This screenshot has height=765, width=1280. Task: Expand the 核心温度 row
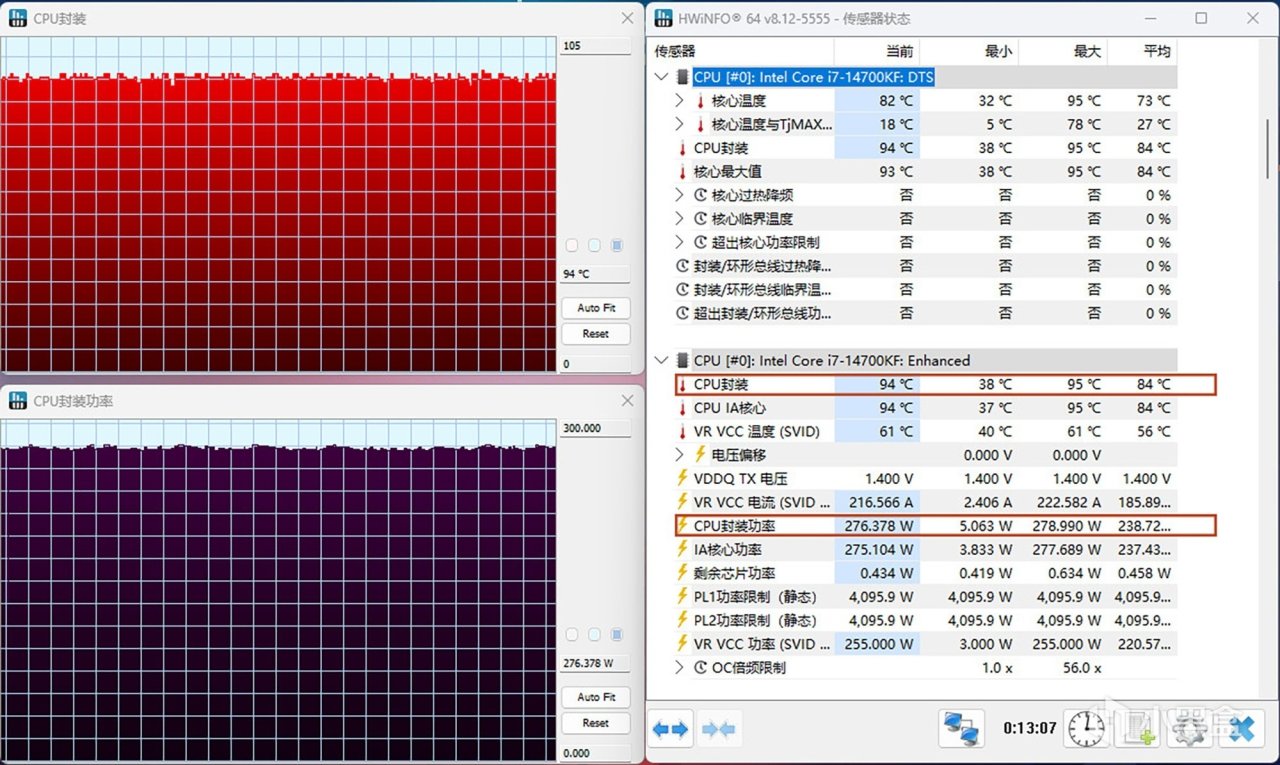tap(680, 101)
